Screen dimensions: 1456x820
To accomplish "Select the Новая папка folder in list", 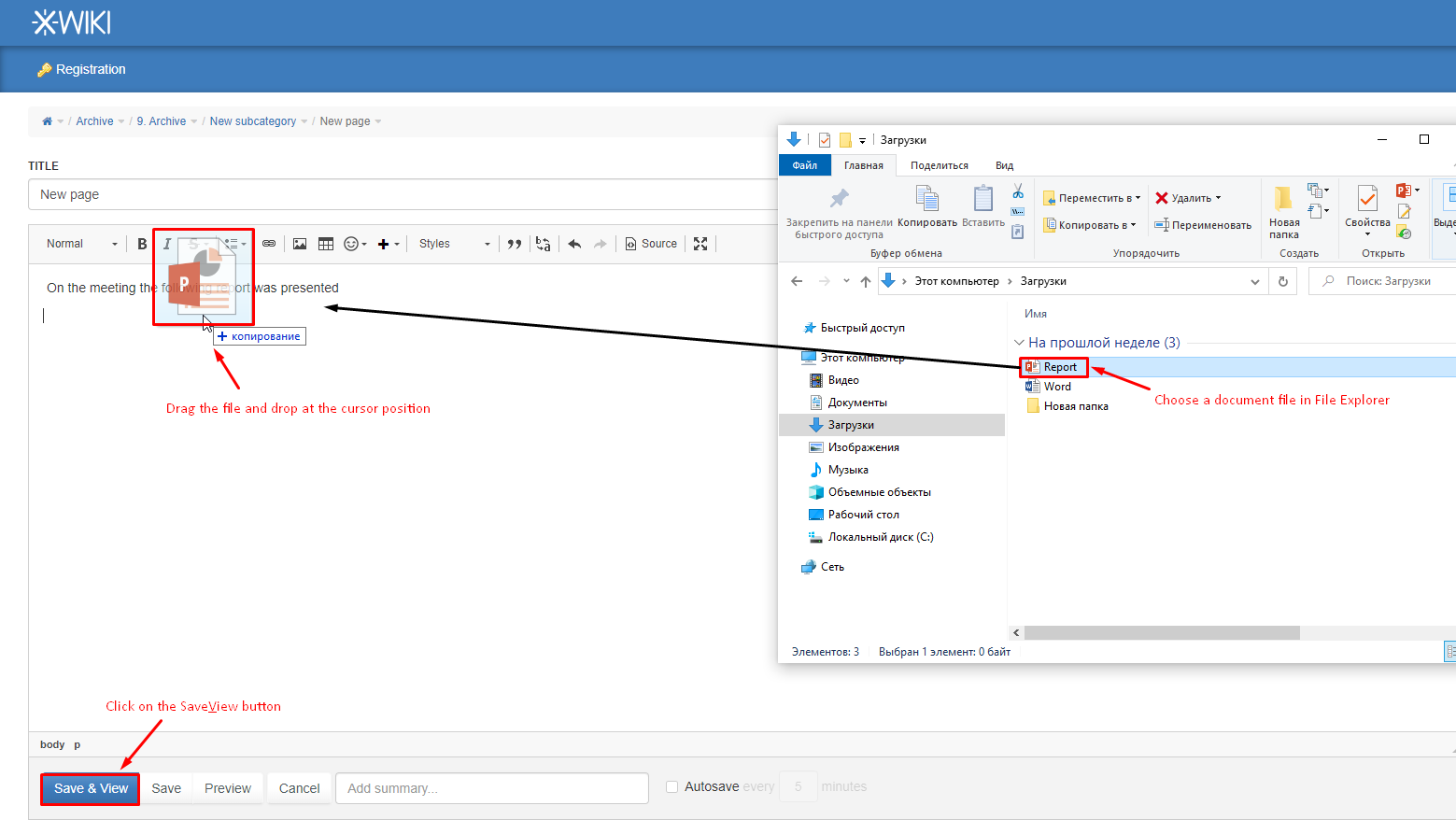I will pos(1067,406).
